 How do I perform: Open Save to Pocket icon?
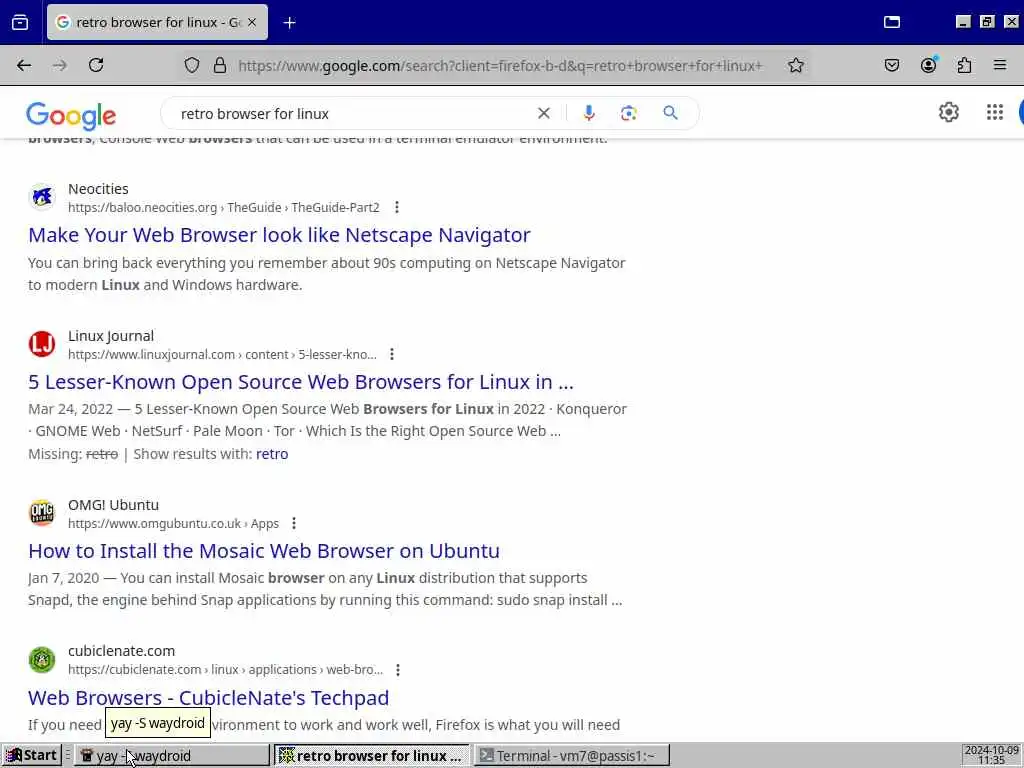pos(891,65)
